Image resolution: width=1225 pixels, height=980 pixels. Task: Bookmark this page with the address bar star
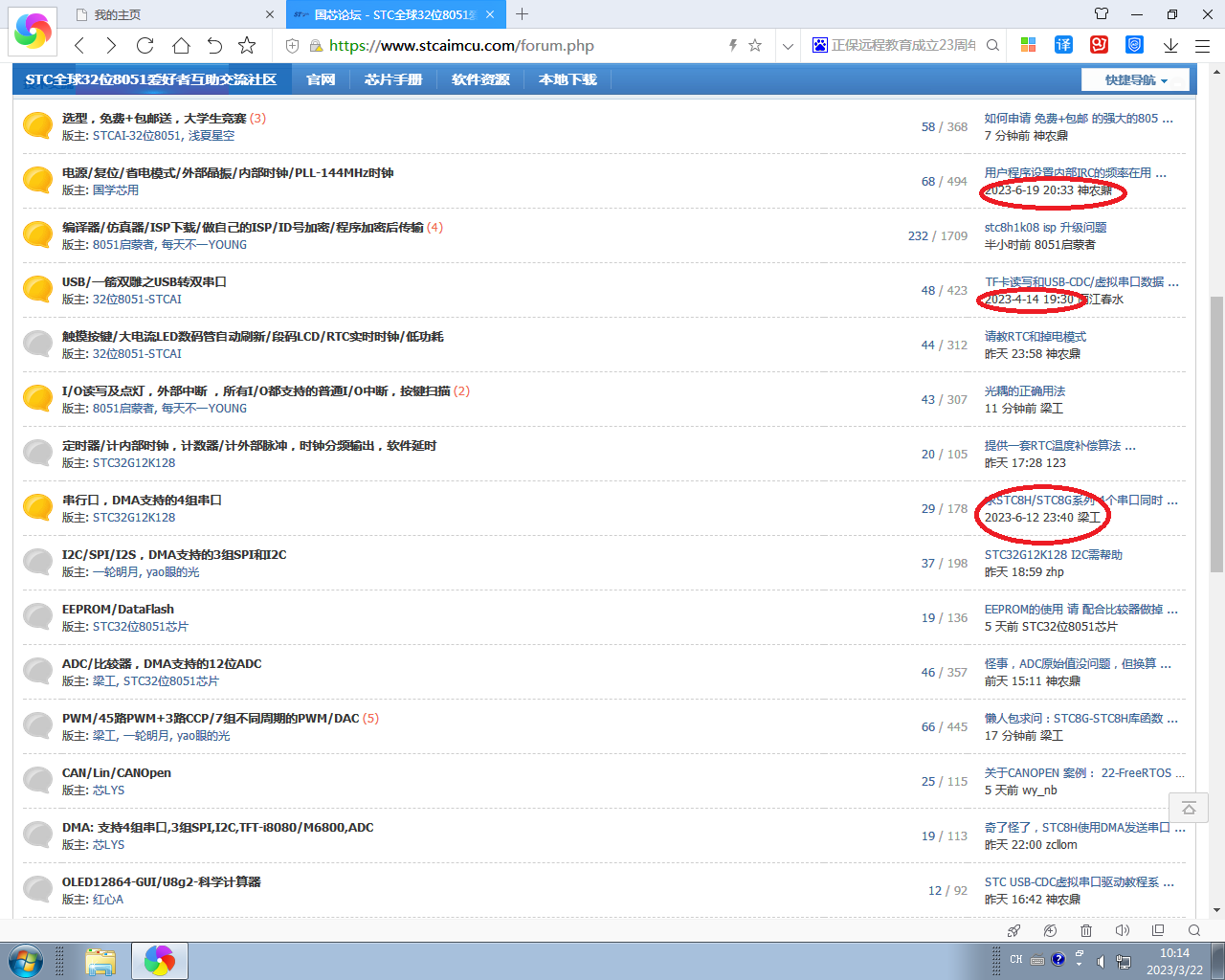pos(755,45)
